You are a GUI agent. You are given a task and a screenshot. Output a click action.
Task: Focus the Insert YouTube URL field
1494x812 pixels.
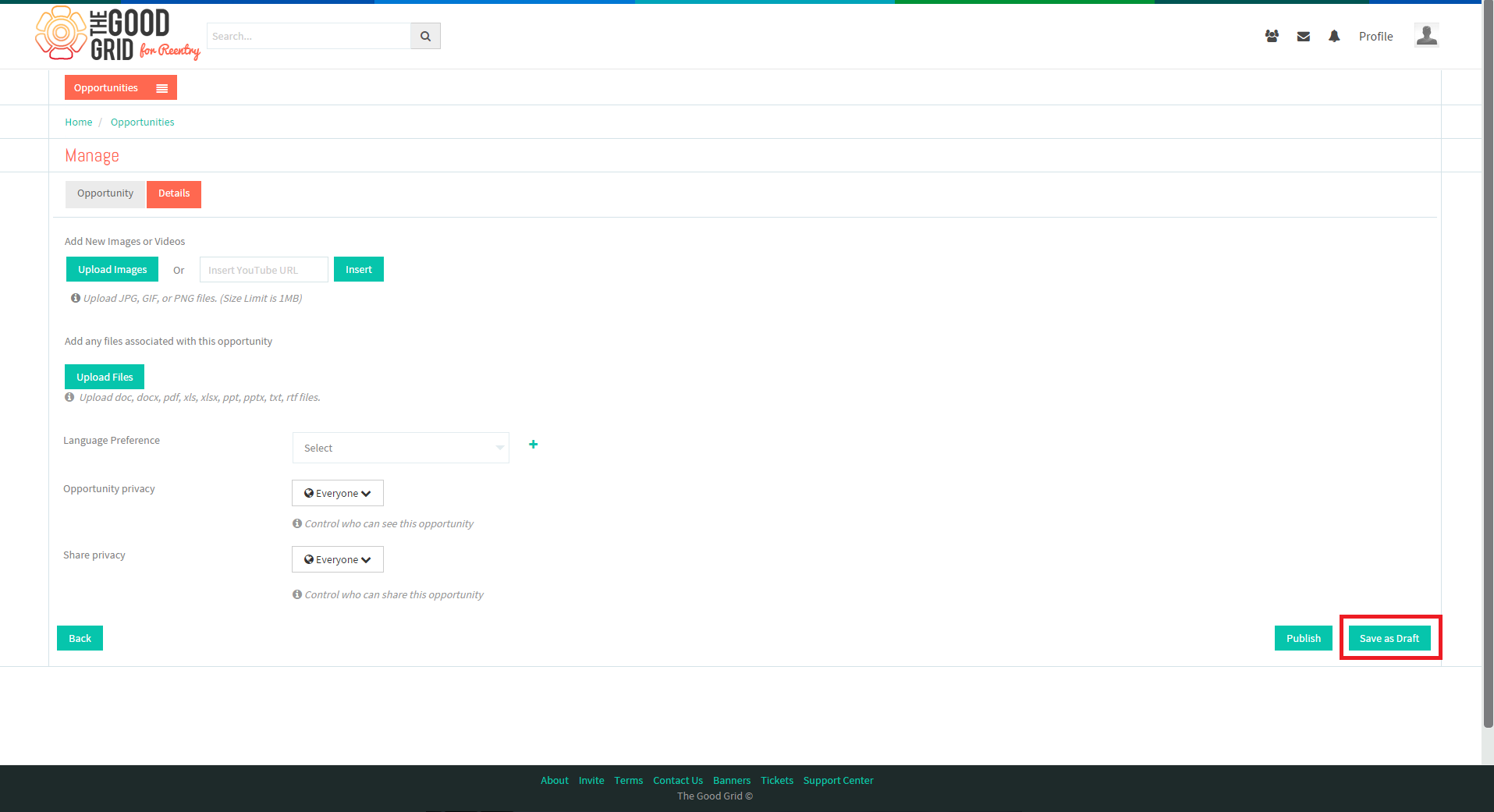[x=264, y=270]
